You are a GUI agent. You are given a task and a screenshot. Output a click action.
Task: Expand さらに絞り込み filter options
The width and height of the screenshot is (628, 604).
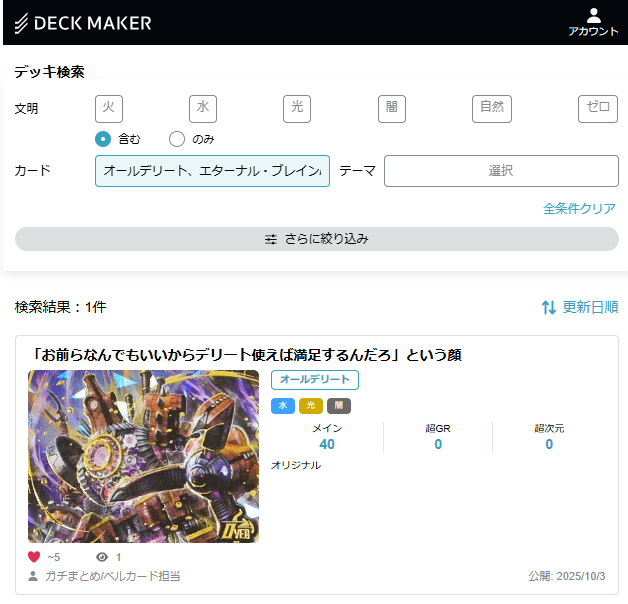tap(317, 239)
